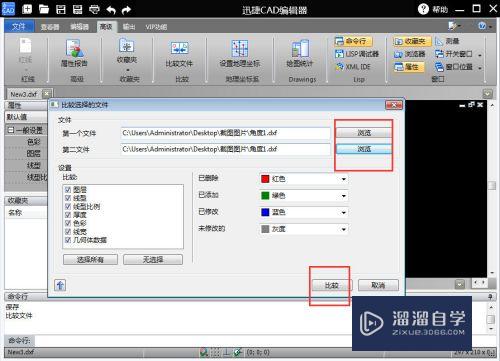Click the 取消 button in dialog

378,285
